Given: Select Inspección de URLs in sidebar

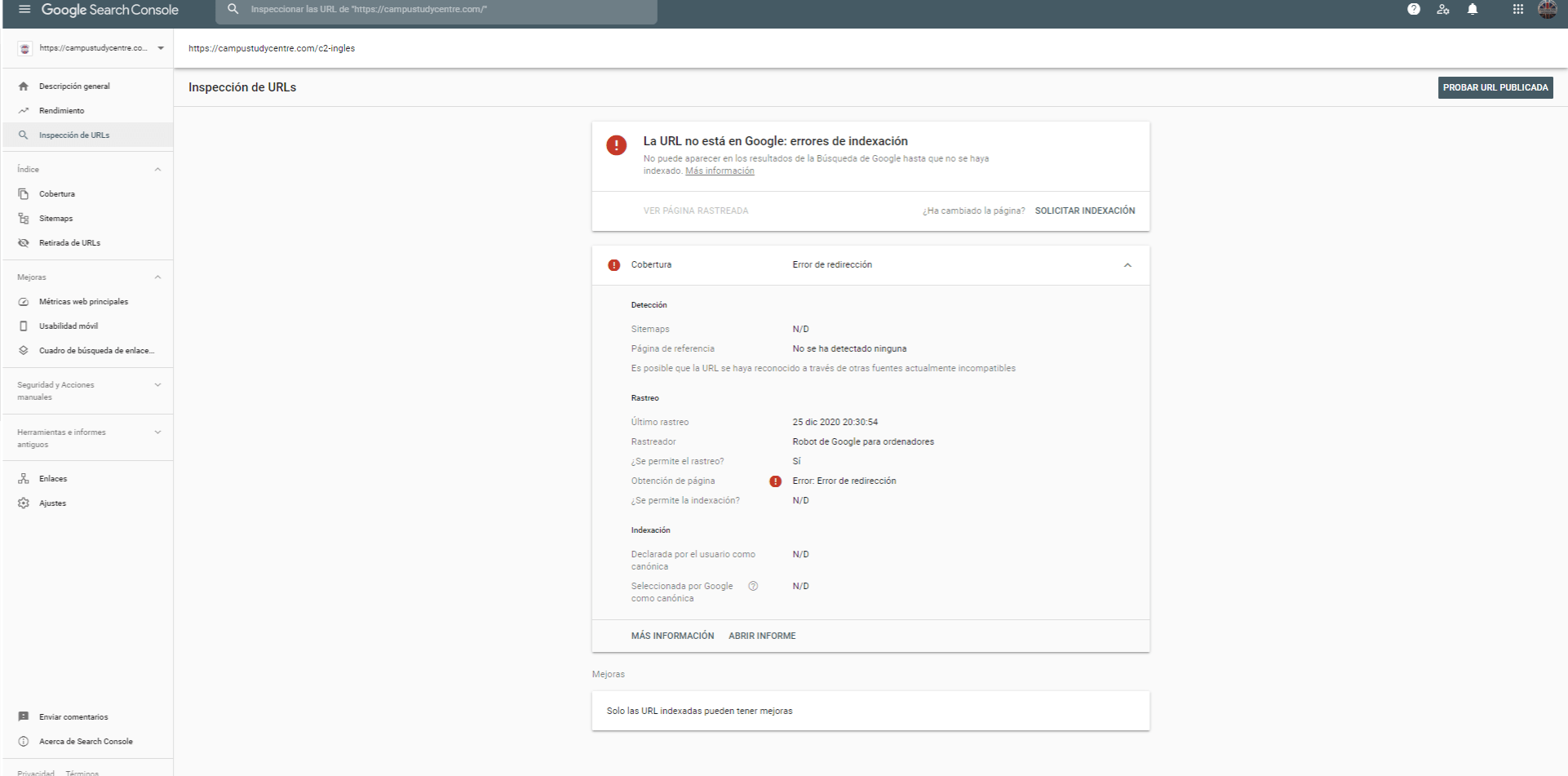Looking at the screenshot, I should tap(86, 135).
